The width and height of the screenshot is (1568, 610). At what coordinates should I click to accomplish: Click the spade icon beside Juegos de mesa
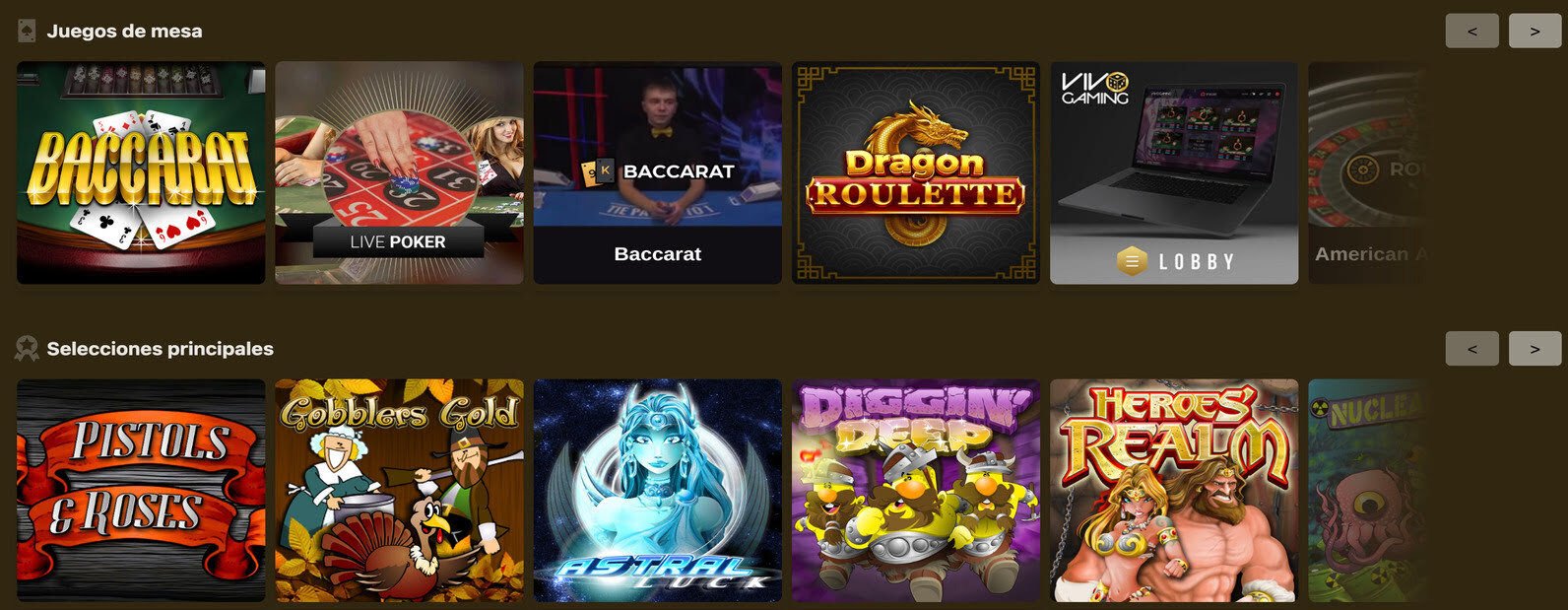click(27, 31)
